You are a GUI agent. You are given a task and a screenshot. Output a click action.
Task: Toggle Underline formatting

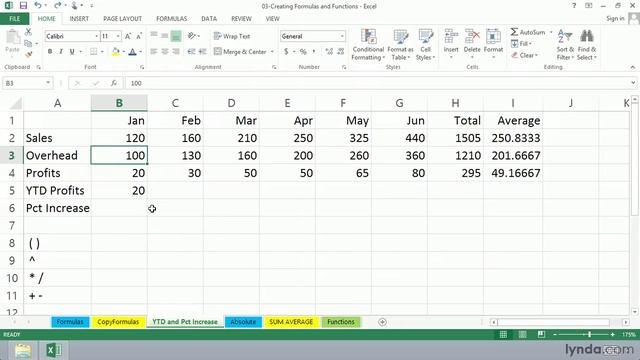click(x=72, y=51)
